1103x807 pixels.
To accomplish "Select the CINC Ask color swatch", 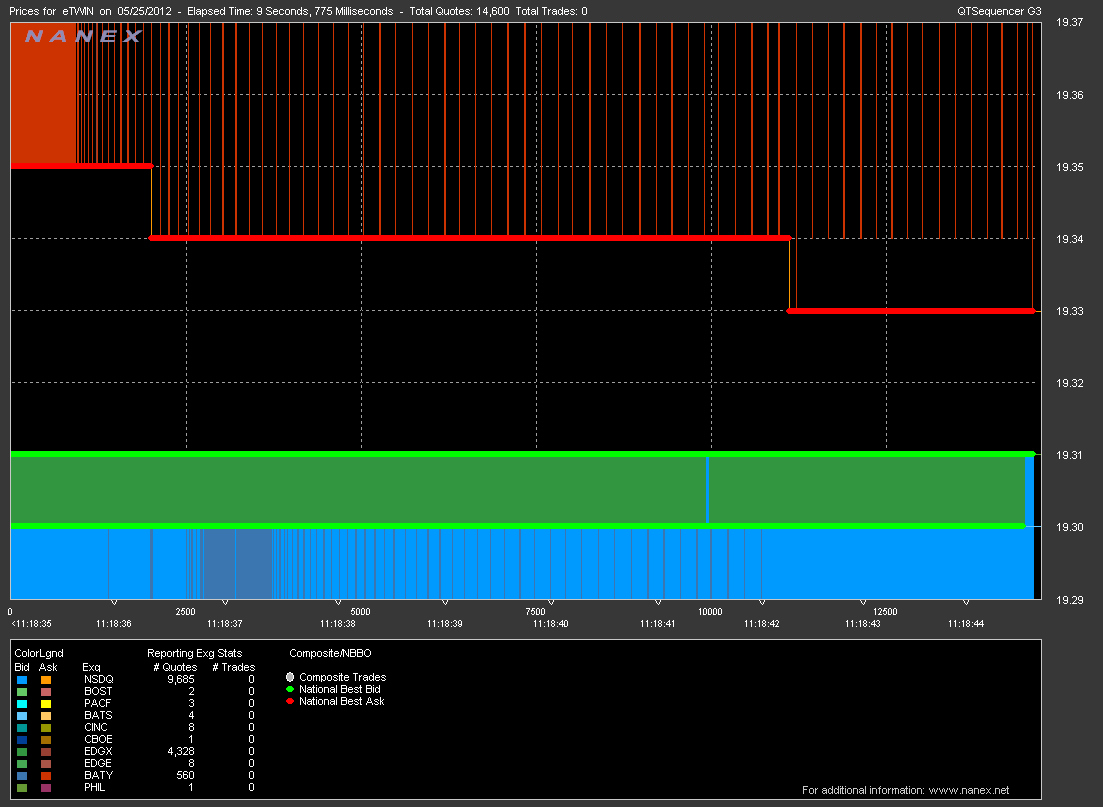I will 46,728.
